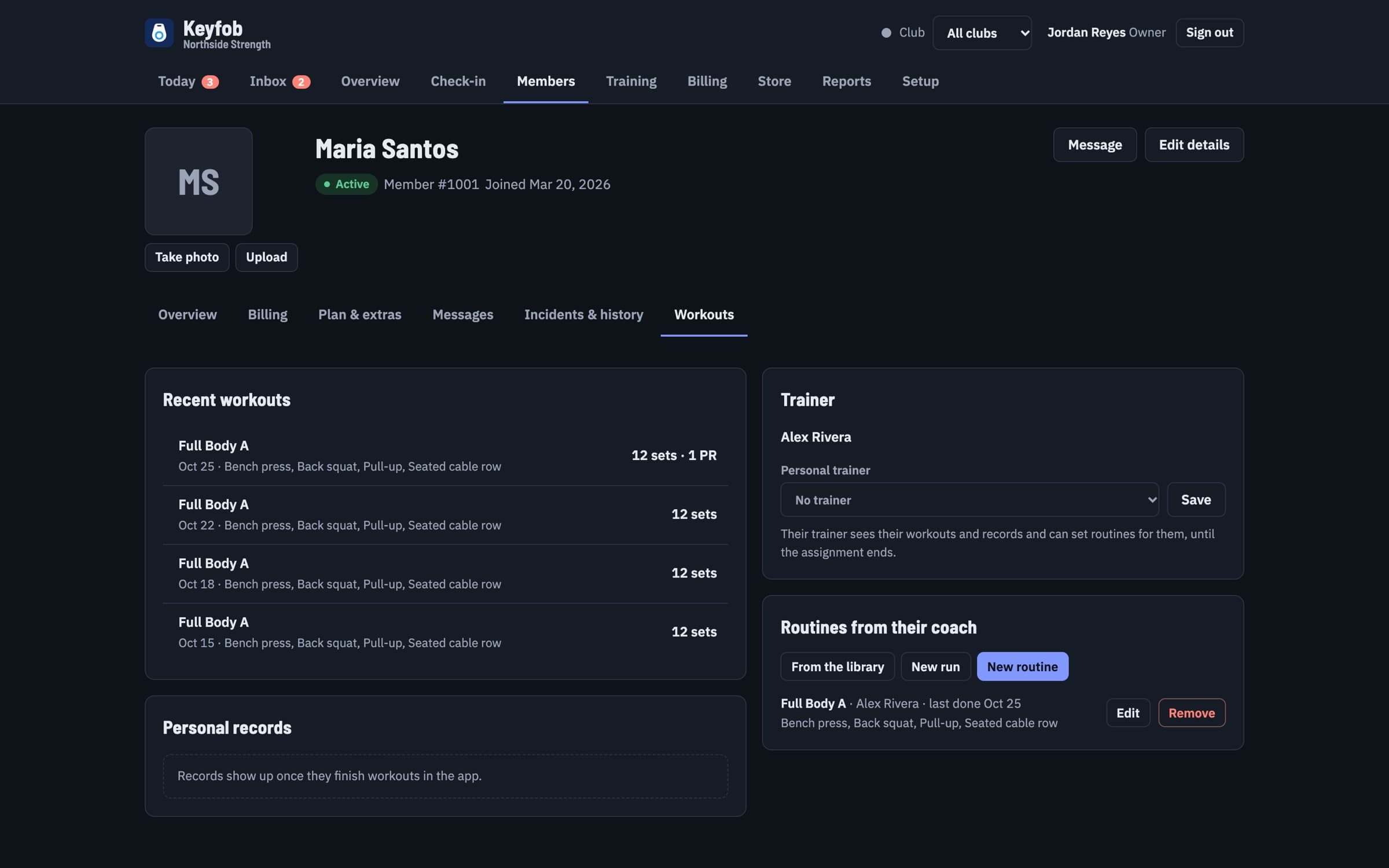Switch to the top Overview nav item
Viewport: 1389px width, 868px height.
pos(370,81)
